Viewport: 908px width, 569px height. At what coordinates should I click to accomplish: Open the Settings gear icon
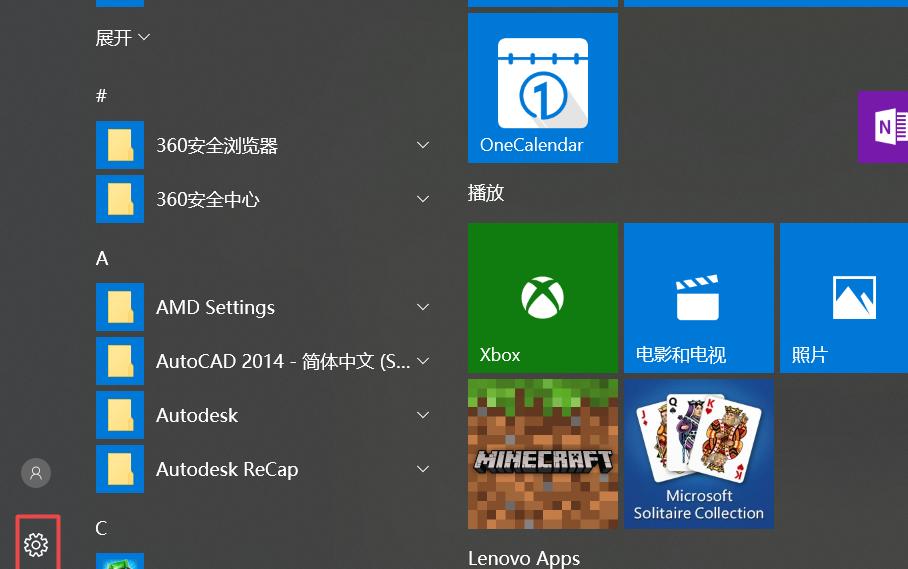click(36, 545)
